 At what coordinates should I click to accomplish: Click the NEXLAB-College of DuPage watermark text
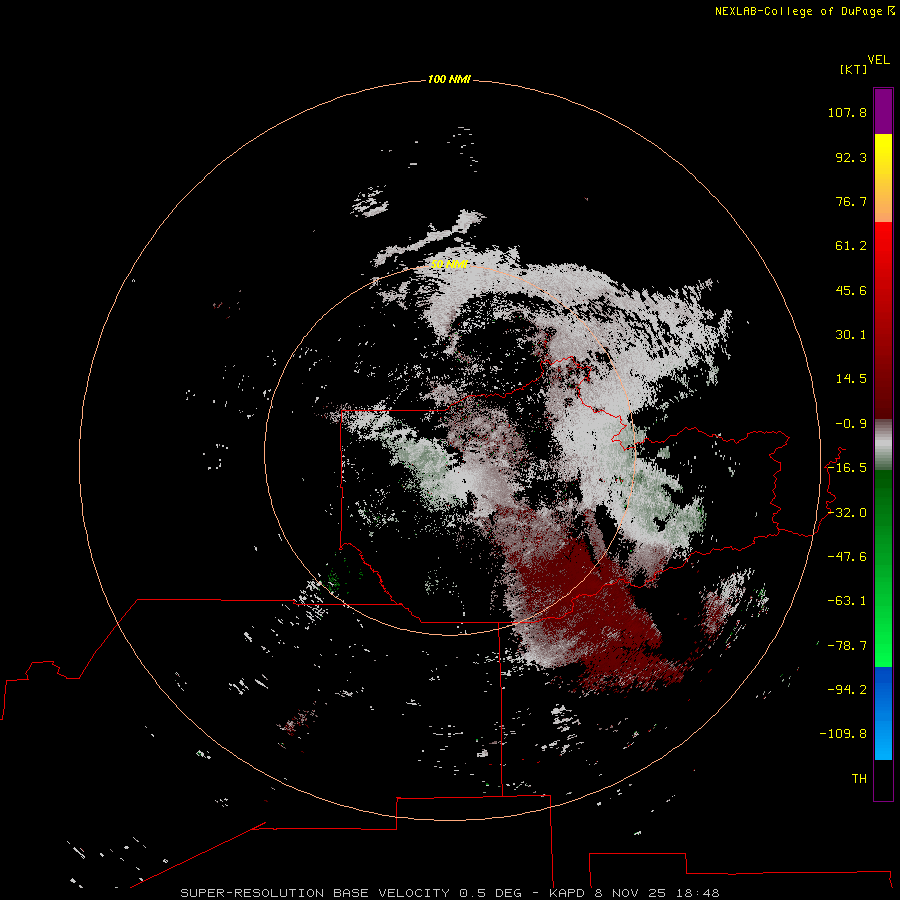tap(804, 11)
